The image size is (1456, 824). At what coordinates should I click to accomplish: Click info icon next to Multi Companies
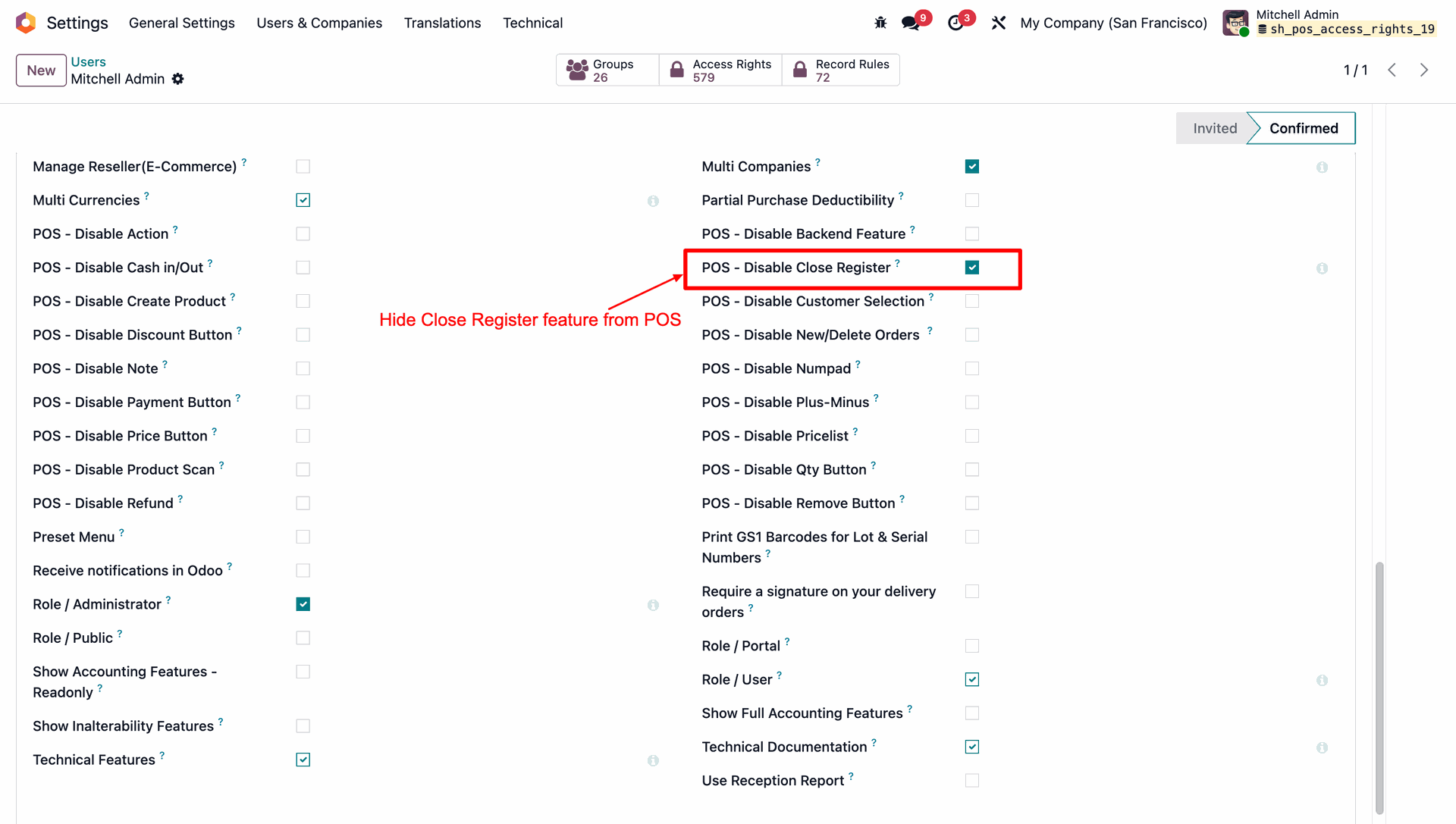tap(1322, 167)
